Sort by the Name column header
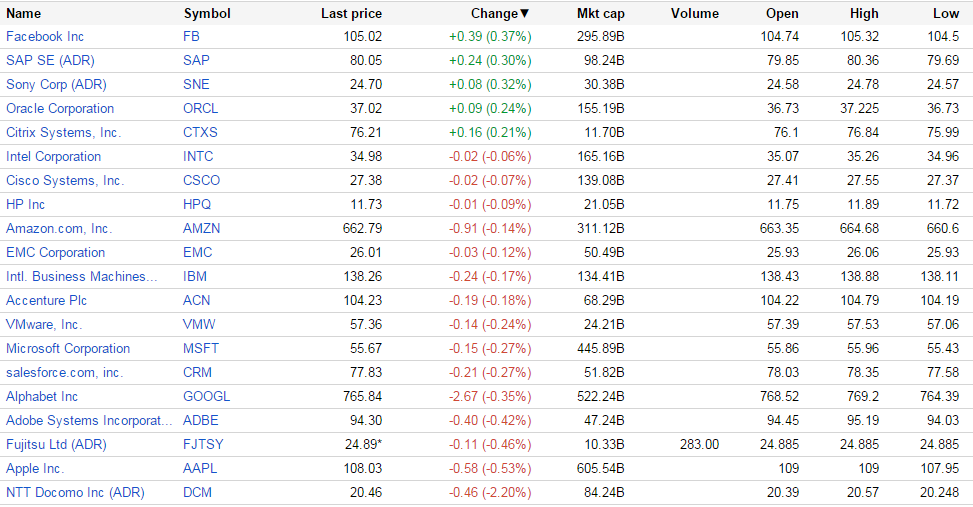The width and height of the screenshot is (973, 507). pyautogui.click(x=24, y=13)
